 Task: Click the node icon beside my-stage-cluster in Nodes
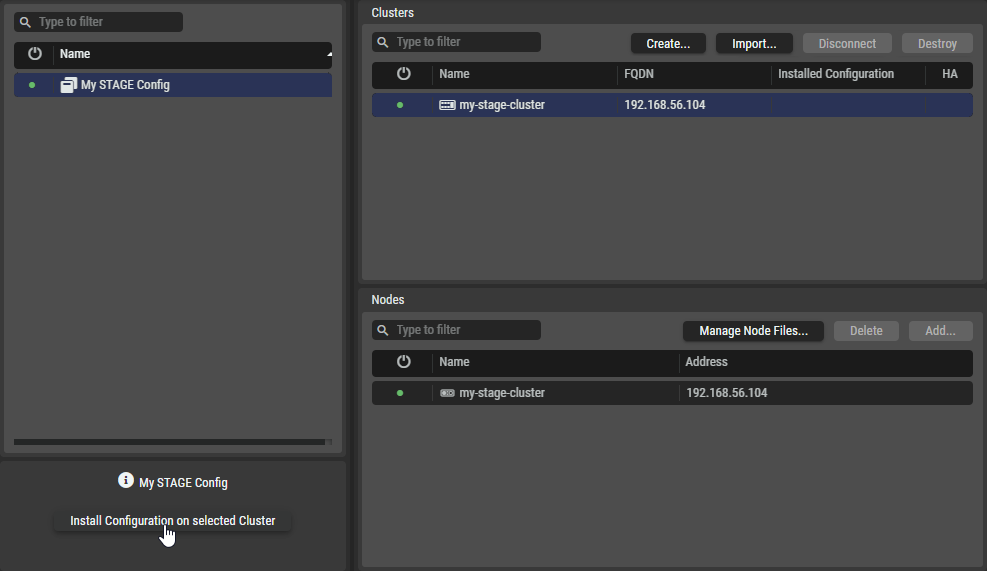click(447, 393)
